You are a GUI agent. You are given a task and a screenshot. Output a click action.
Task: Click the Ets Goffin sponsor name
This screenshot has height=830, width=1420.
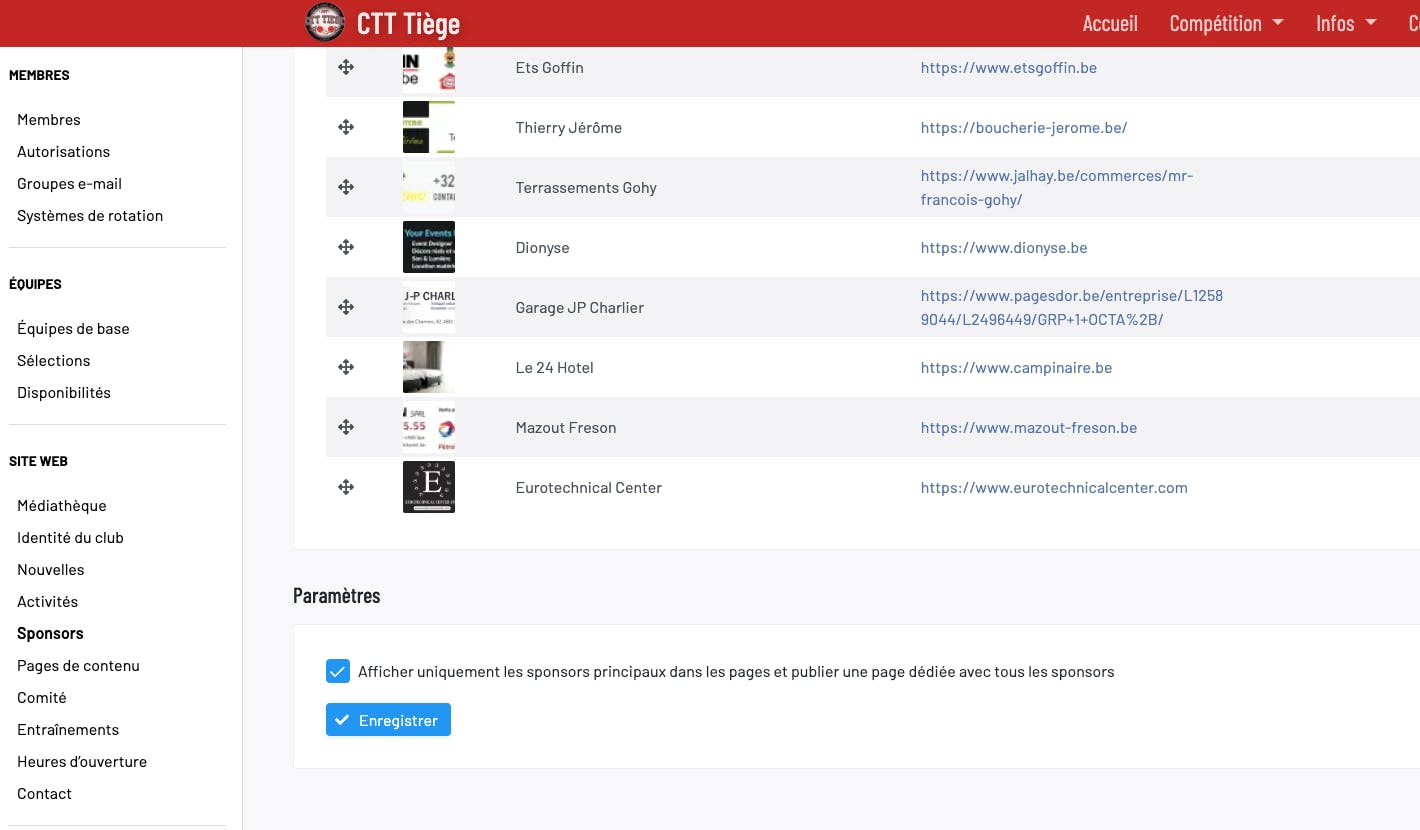[550, 68]
